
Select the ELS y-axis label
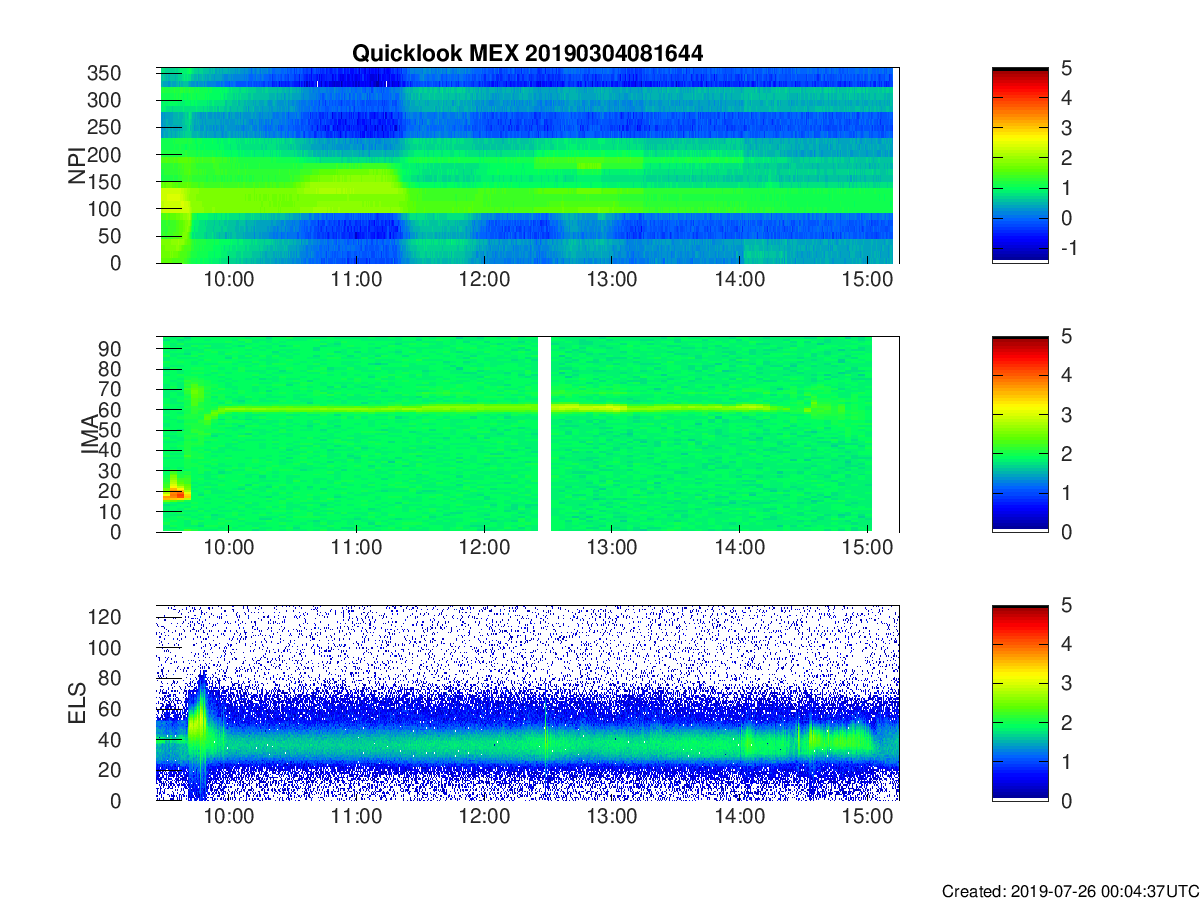pyautogui.click(x=77, y=703)
